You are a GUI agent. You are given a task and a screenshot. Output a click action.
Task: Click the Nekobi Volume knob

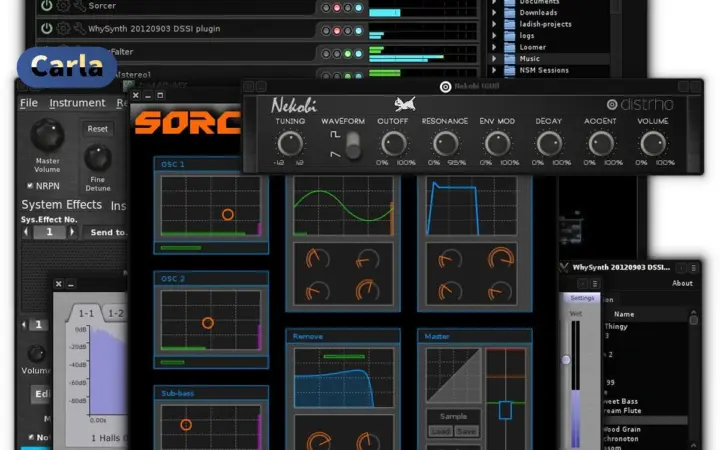click(x=653, y=144)
